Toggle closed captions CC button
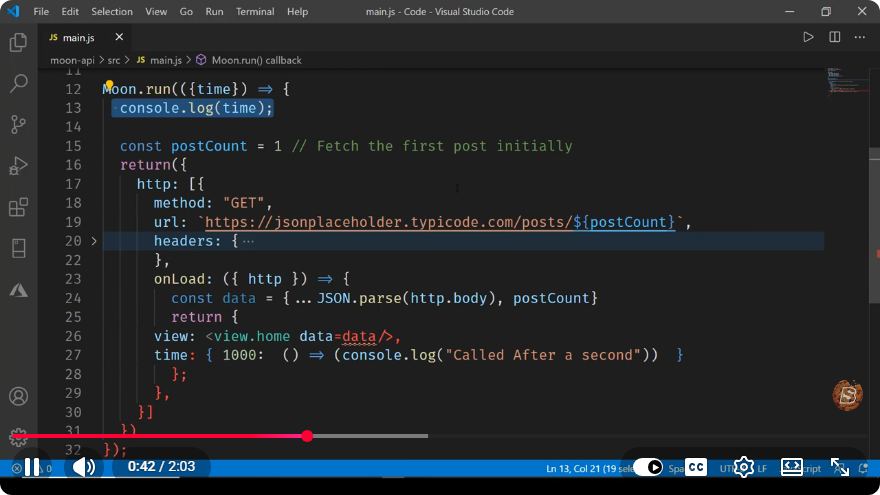Screen dimensions: 880x495 click(696, 467)
